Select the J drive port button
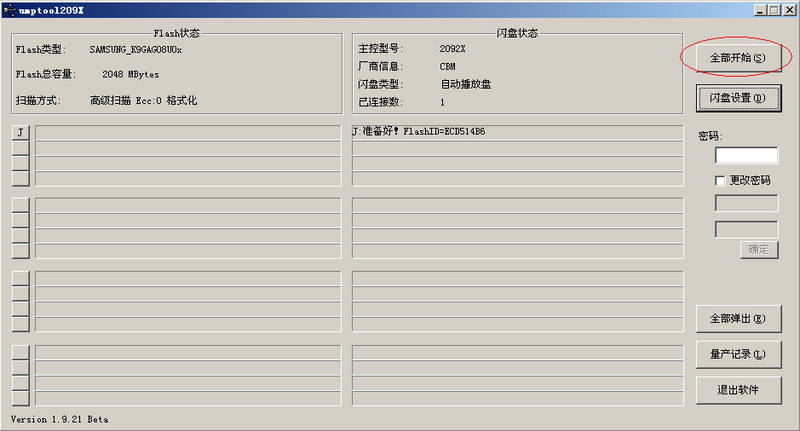Screen dimensions: 800x431 click(21, 133)
